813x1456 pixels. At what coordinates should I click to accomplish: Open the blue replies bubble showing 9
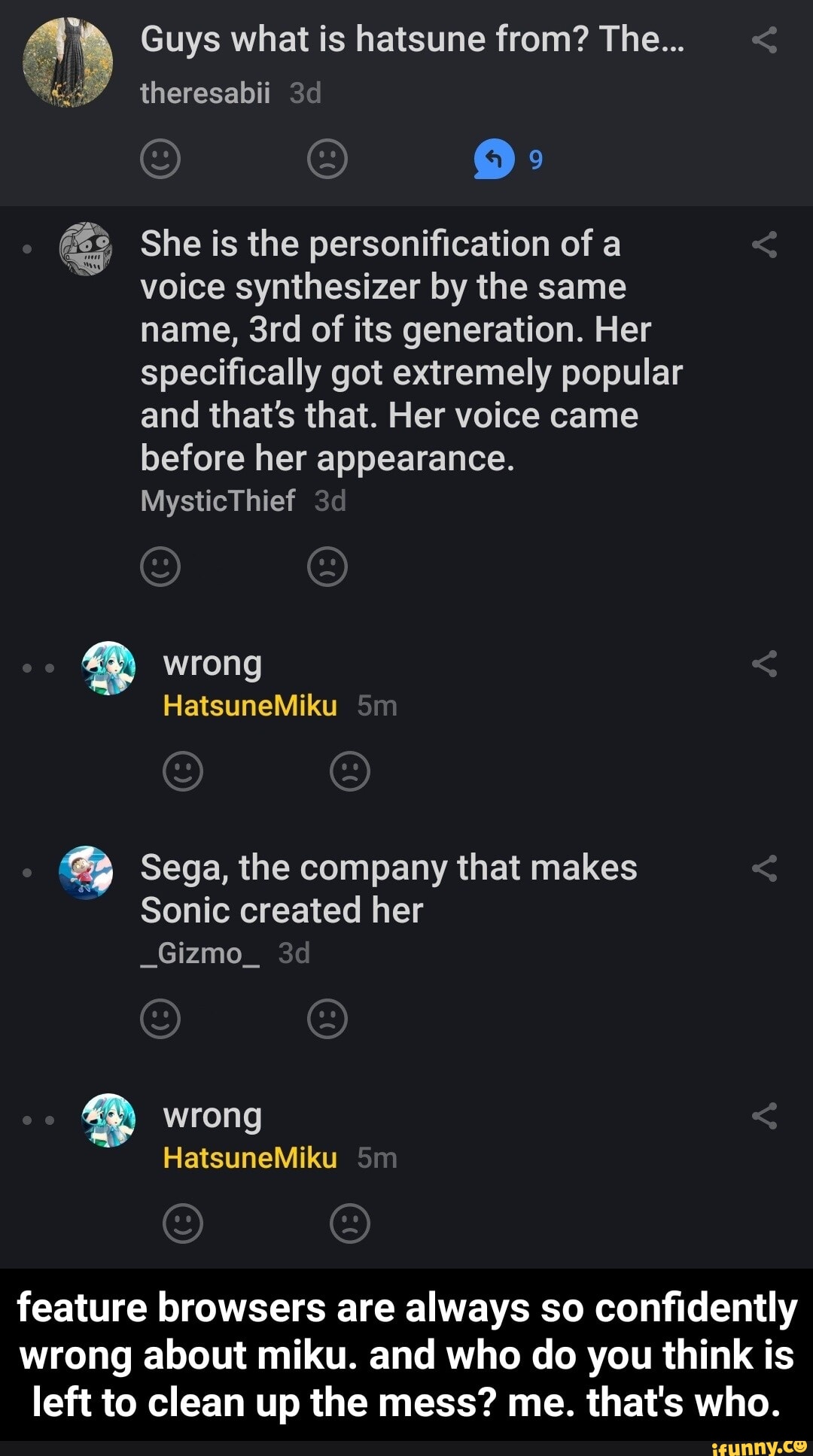494,159
